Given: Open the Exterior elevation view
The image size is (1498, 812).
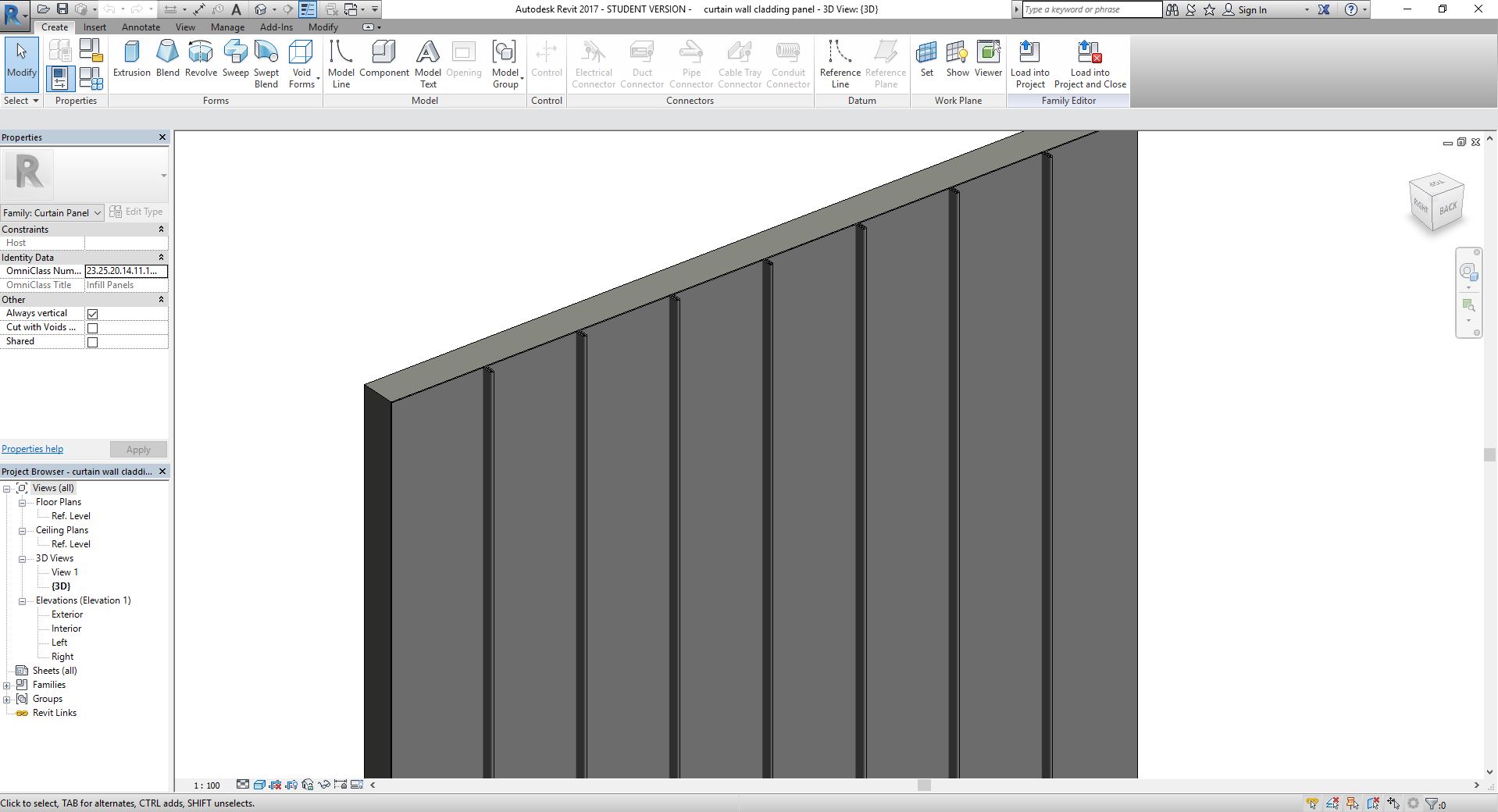Looking at the screenshot, I should [x=67, y=614].
